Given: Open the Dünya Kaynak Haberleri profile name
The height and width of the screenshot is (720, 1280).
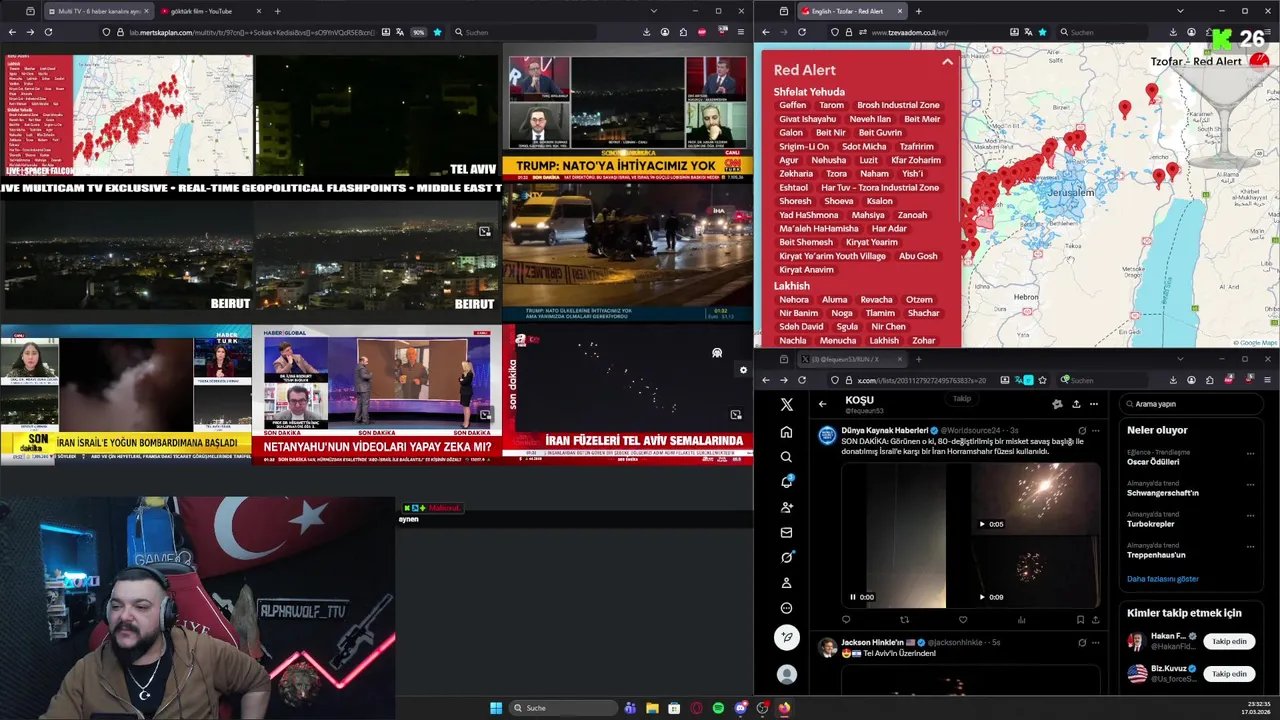Looking at the screenshot, I should 884,430.
